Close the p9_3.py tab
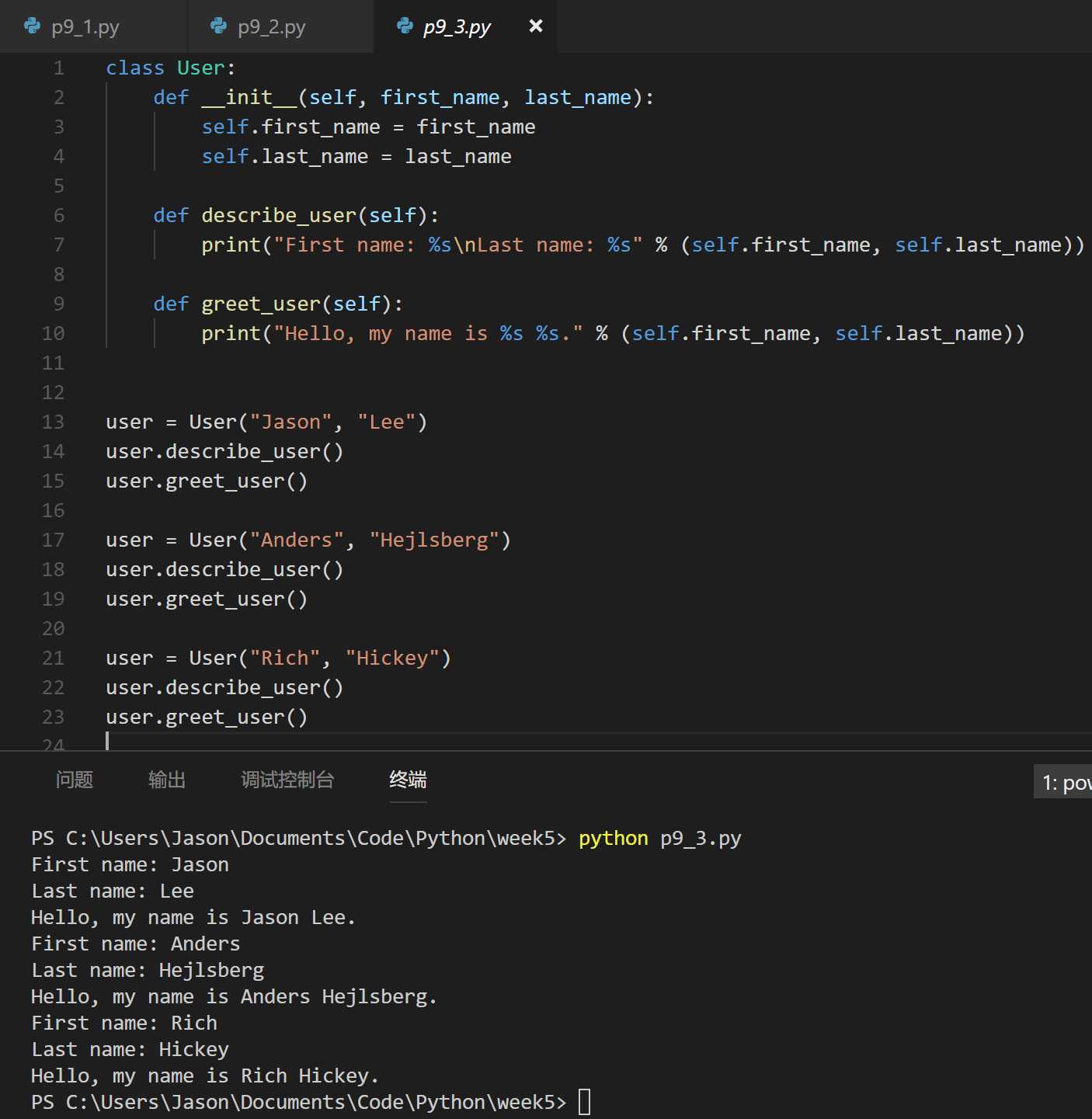The height and width of the screenshot is (1119, 1092). tap(535, 26)
